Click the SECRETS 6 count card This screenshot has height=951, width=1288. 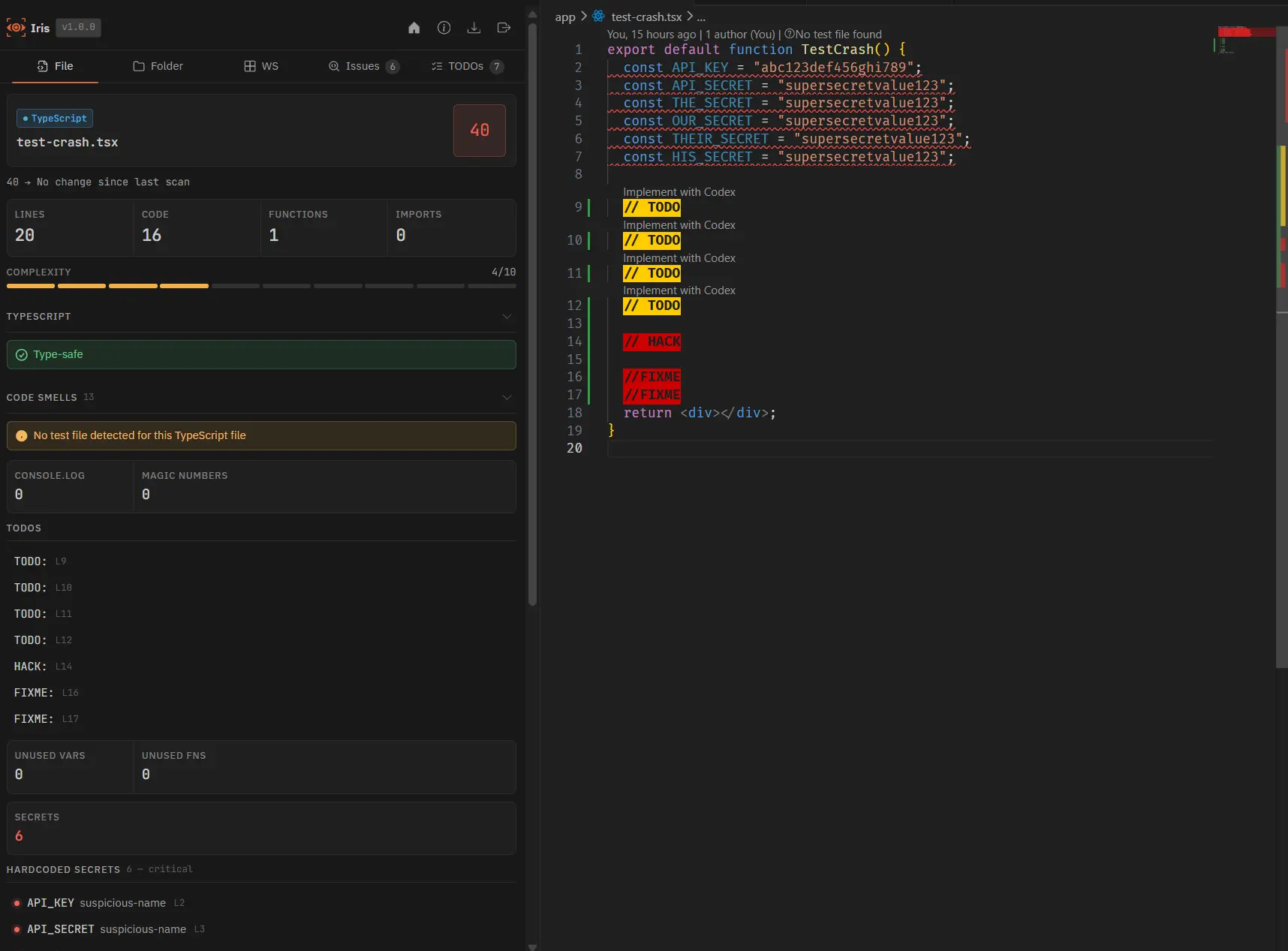[x=261, y=829]
